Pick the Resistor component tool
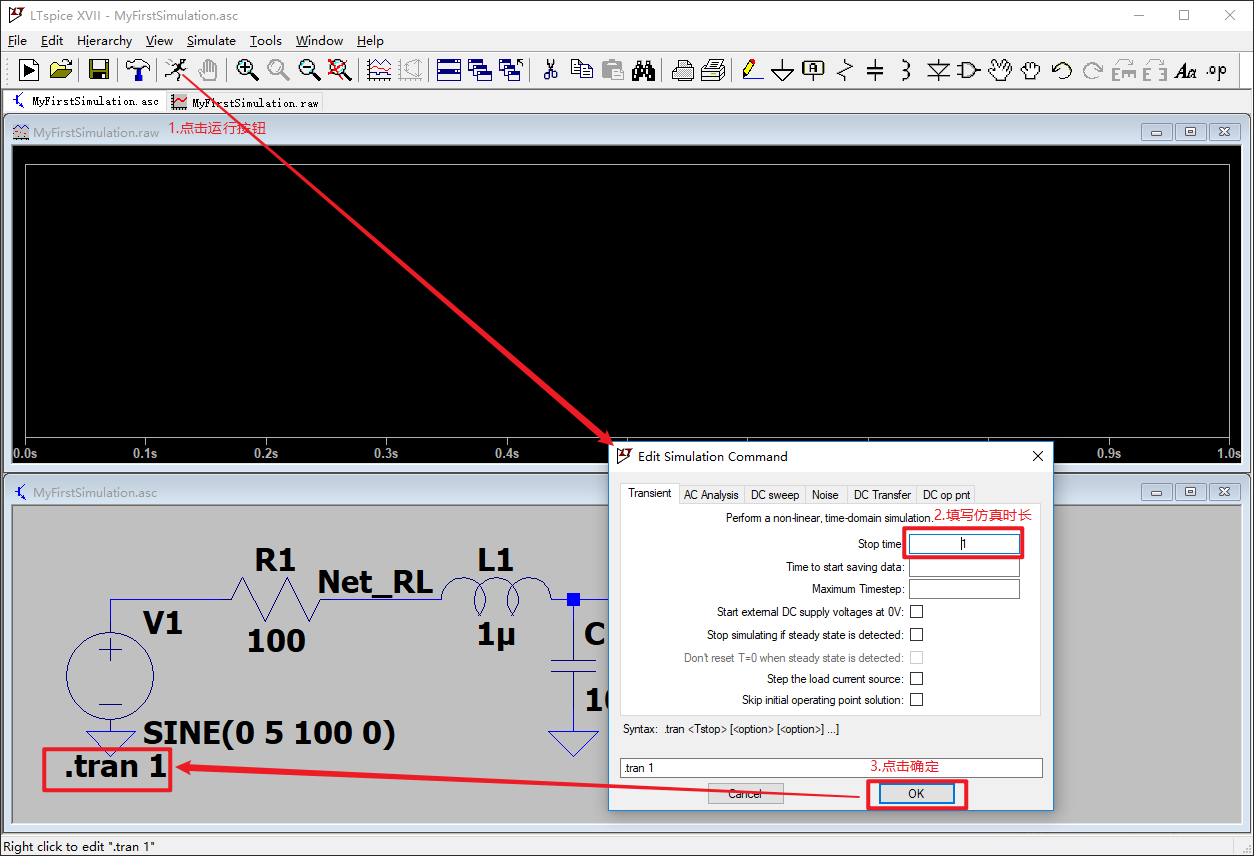 [843, 70]
